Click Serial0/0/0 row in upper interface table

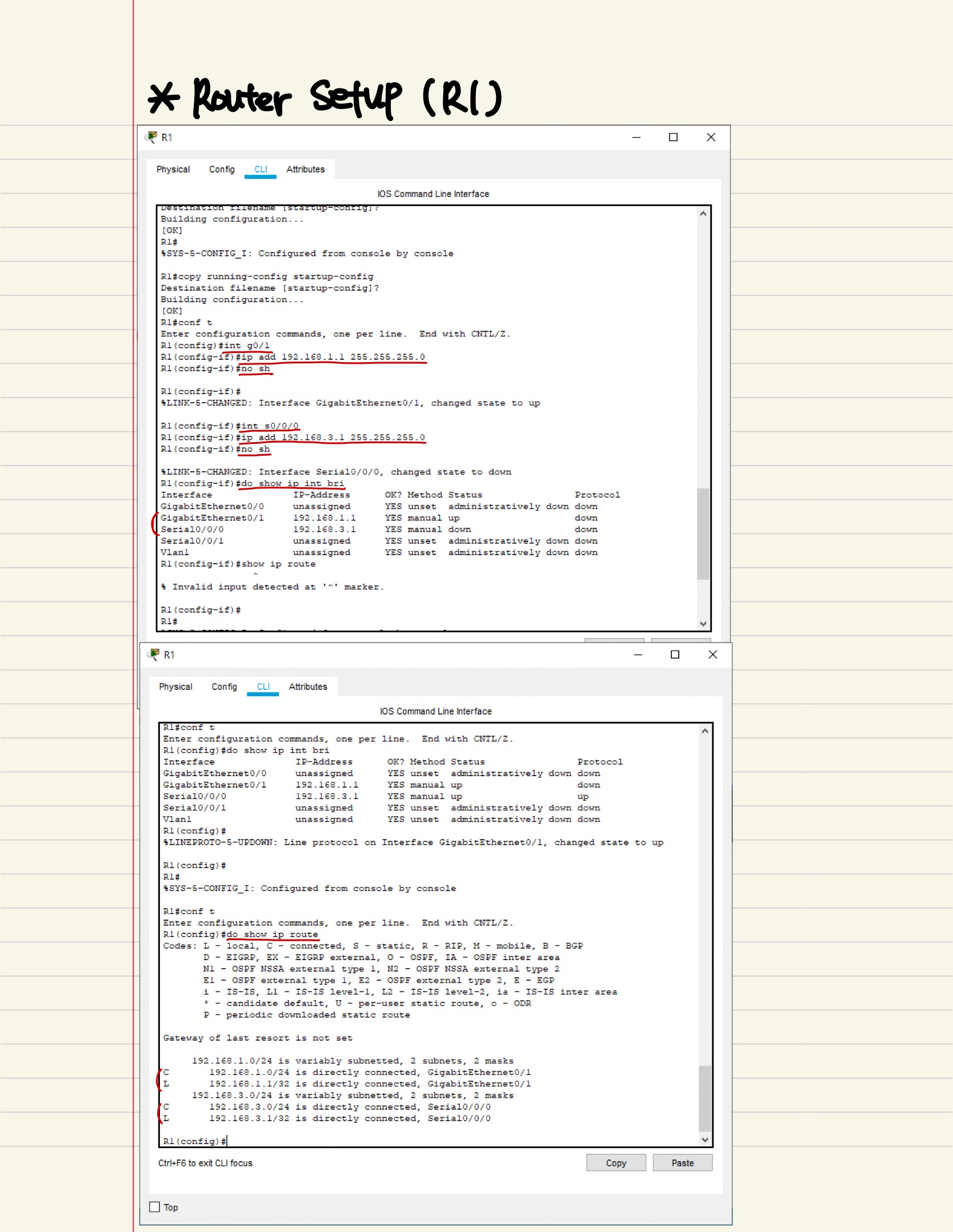(x=379, y=529)
